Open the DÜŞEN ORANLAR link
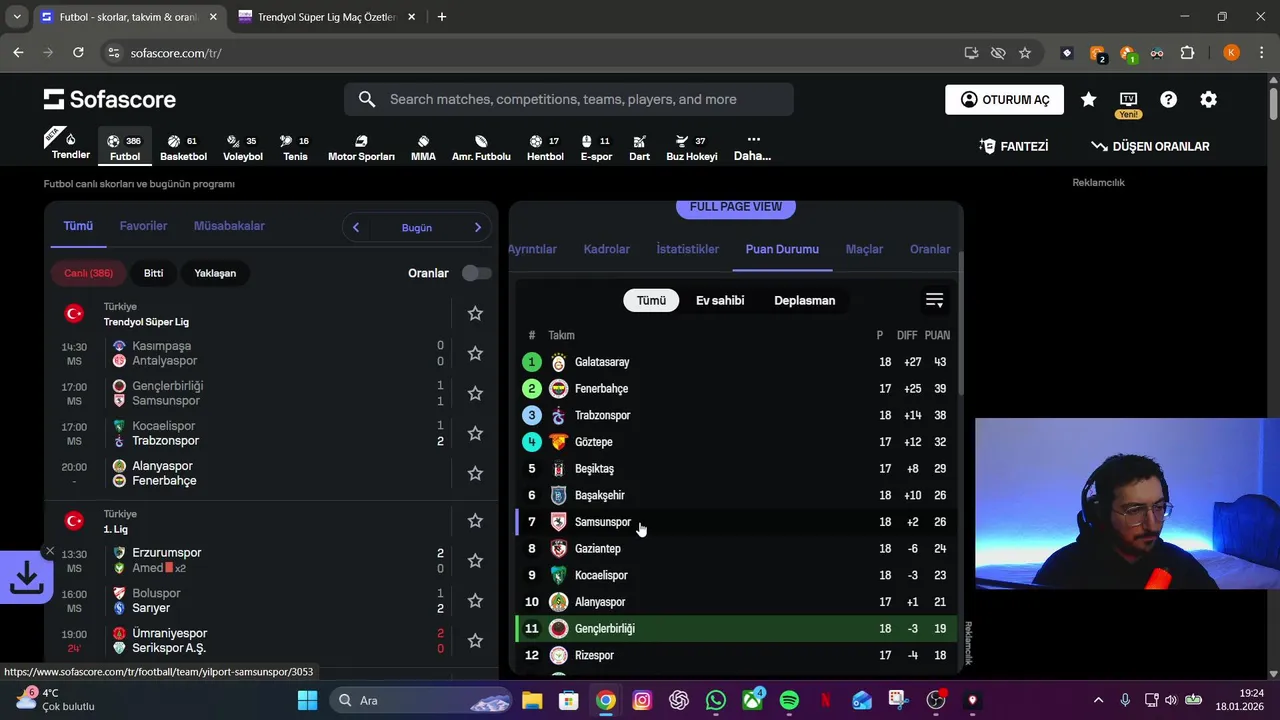 pyautogui.click(x=1150, y=146)
